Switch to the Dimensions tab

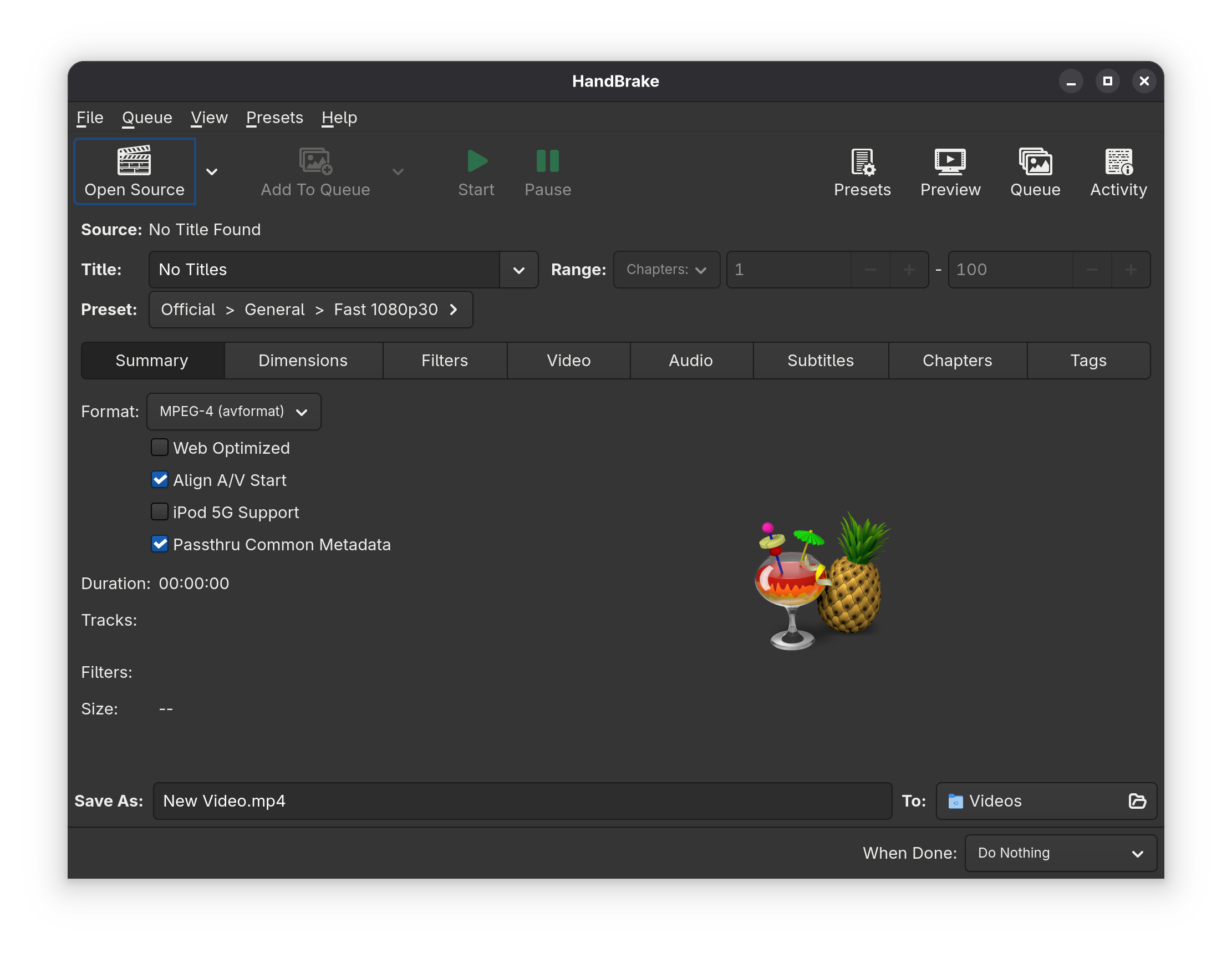[x=303, y=361]
